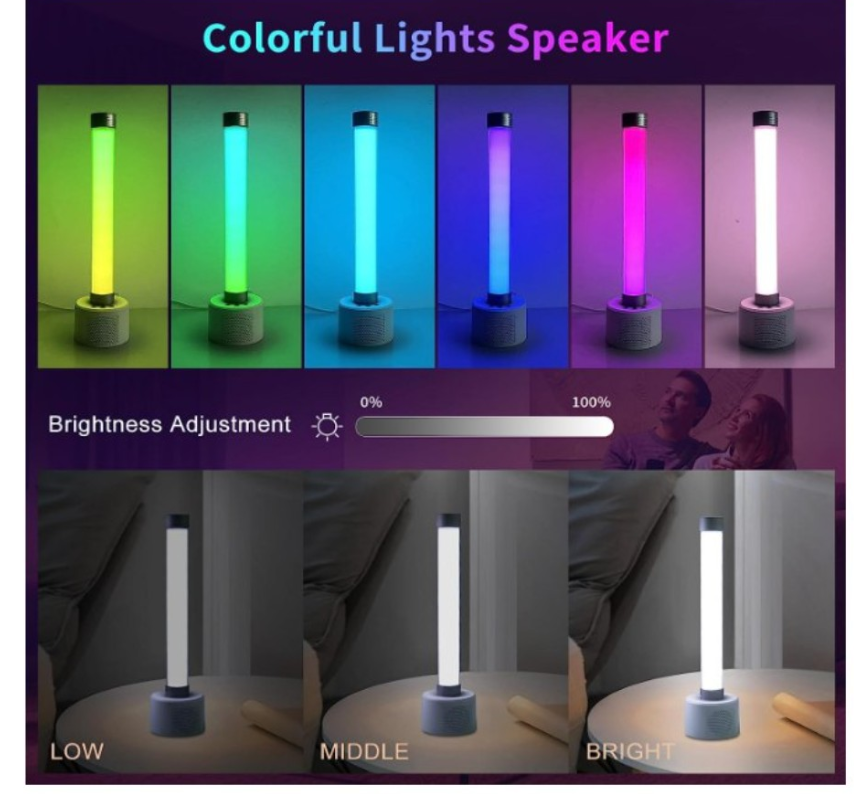Click the brightness sun icon
The image size is (854, 794).
(x=327, y=426)
